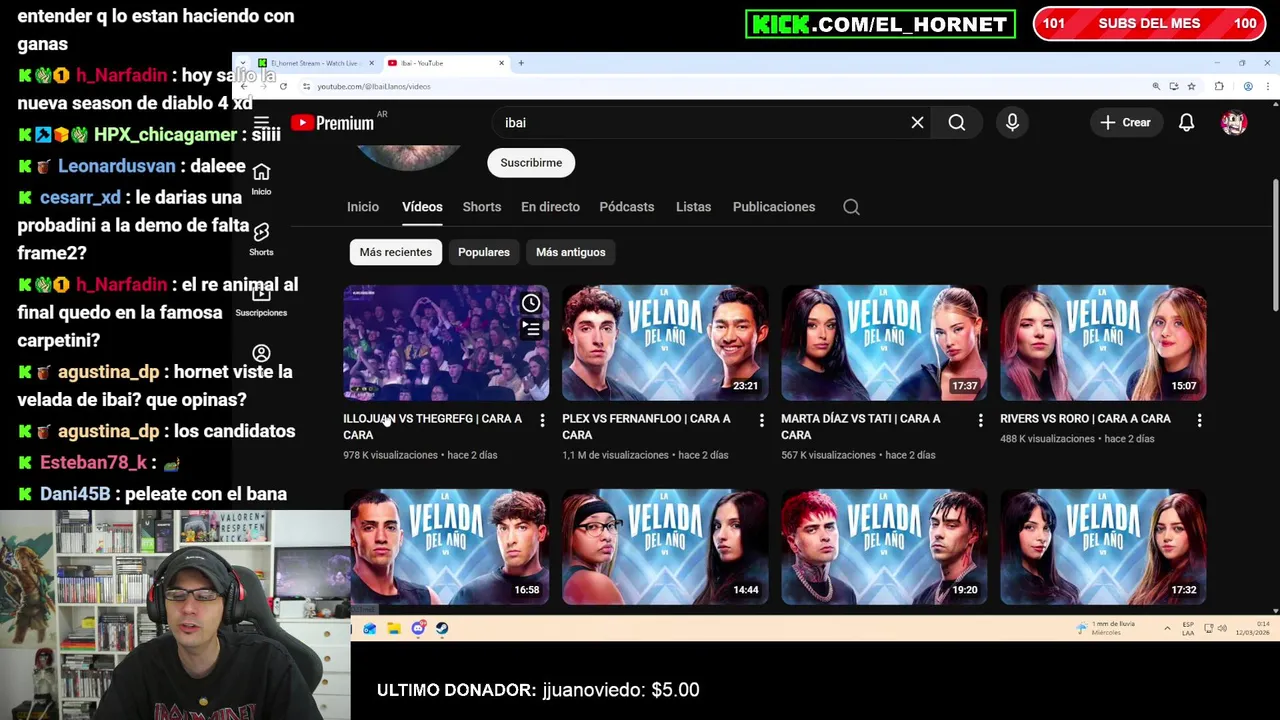This screenshot has width=1280, height=720.
Task: Switch to the Listas tab
Action: pos(693,207)
